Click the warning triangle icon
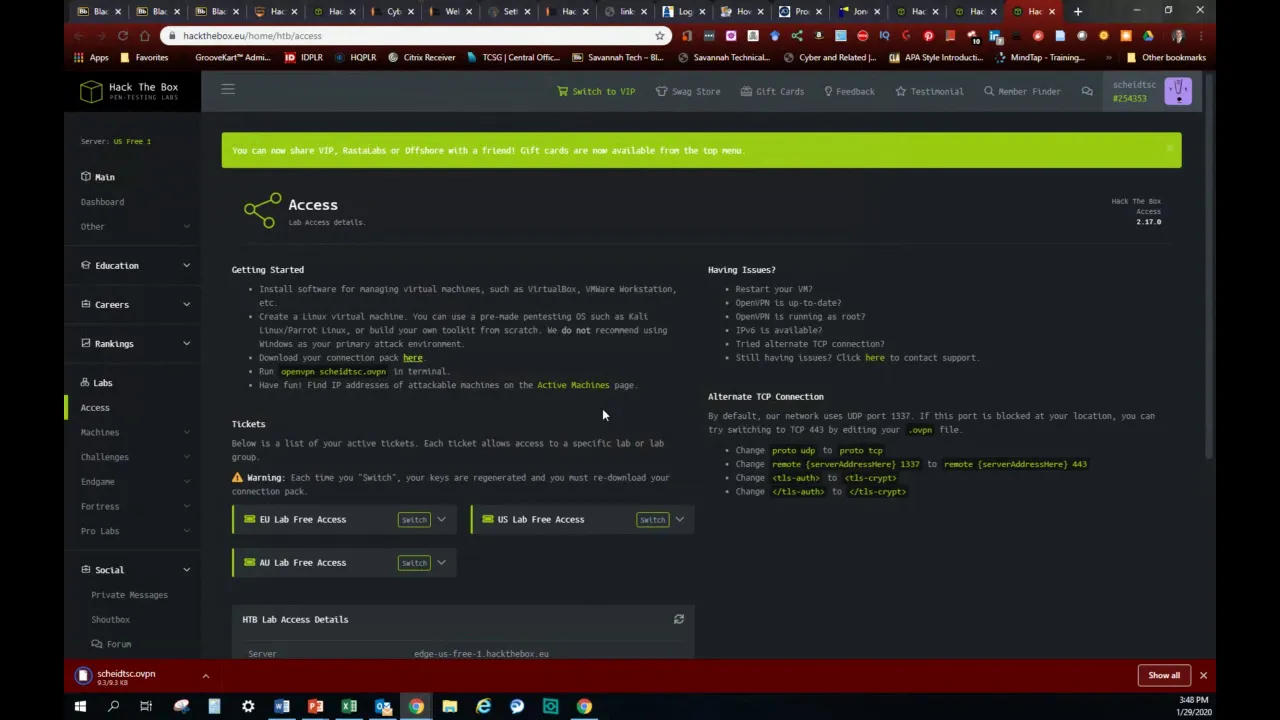The width and height of the screenshot is (1280, 720). (237, 477)
